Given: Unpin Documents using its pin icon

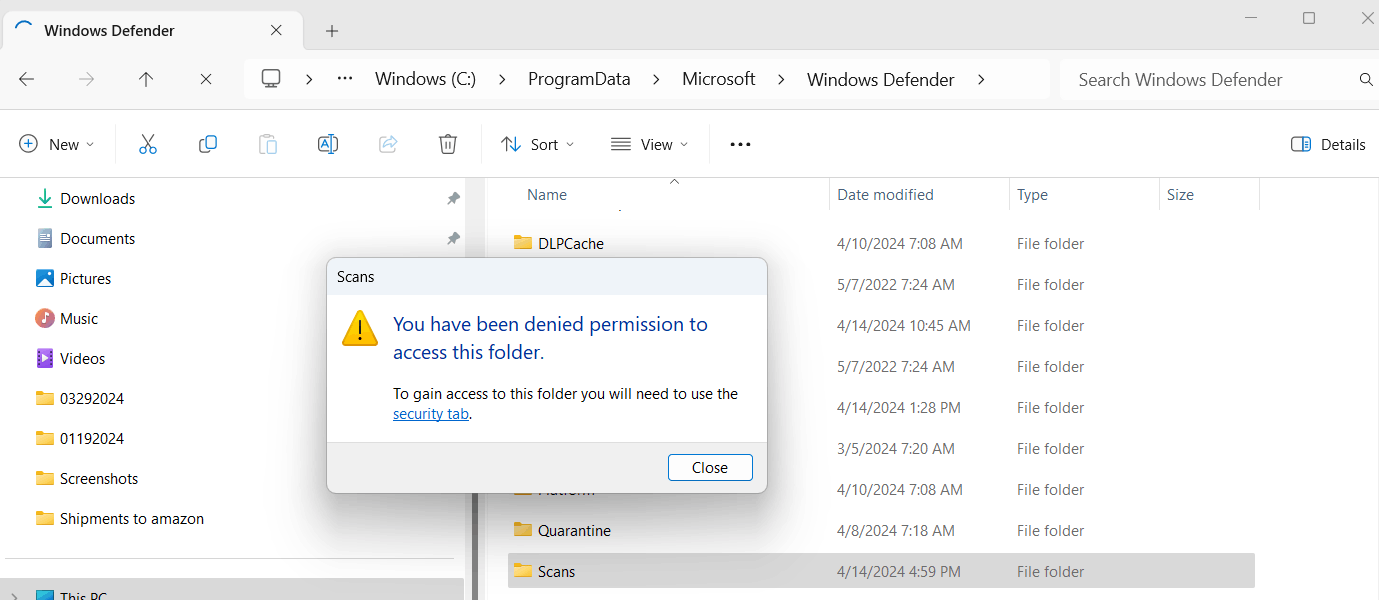Looking at the screenshot, I should [x=453, y=238].
